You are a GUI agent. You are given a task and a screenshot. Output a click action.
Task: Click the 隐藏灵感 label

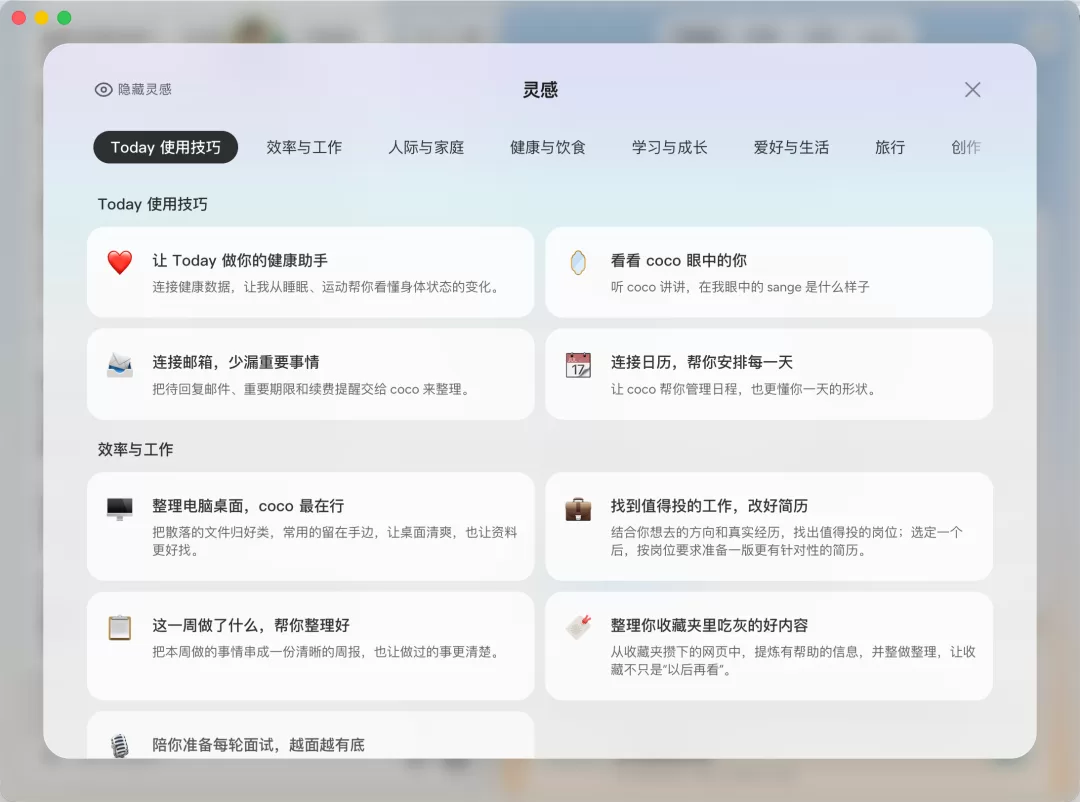click(145, 90)
